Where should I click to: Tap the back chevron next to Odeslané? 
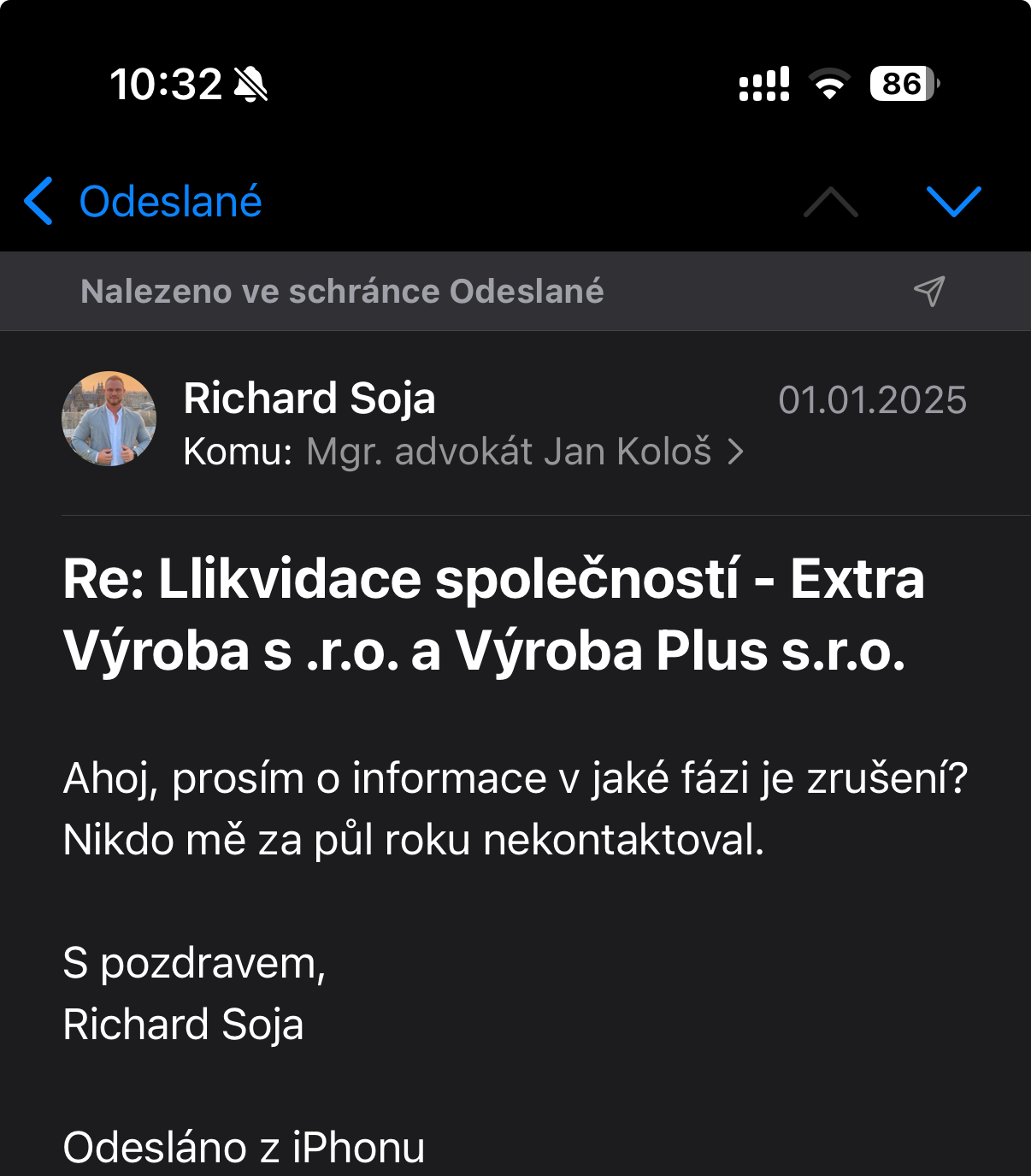38,201
